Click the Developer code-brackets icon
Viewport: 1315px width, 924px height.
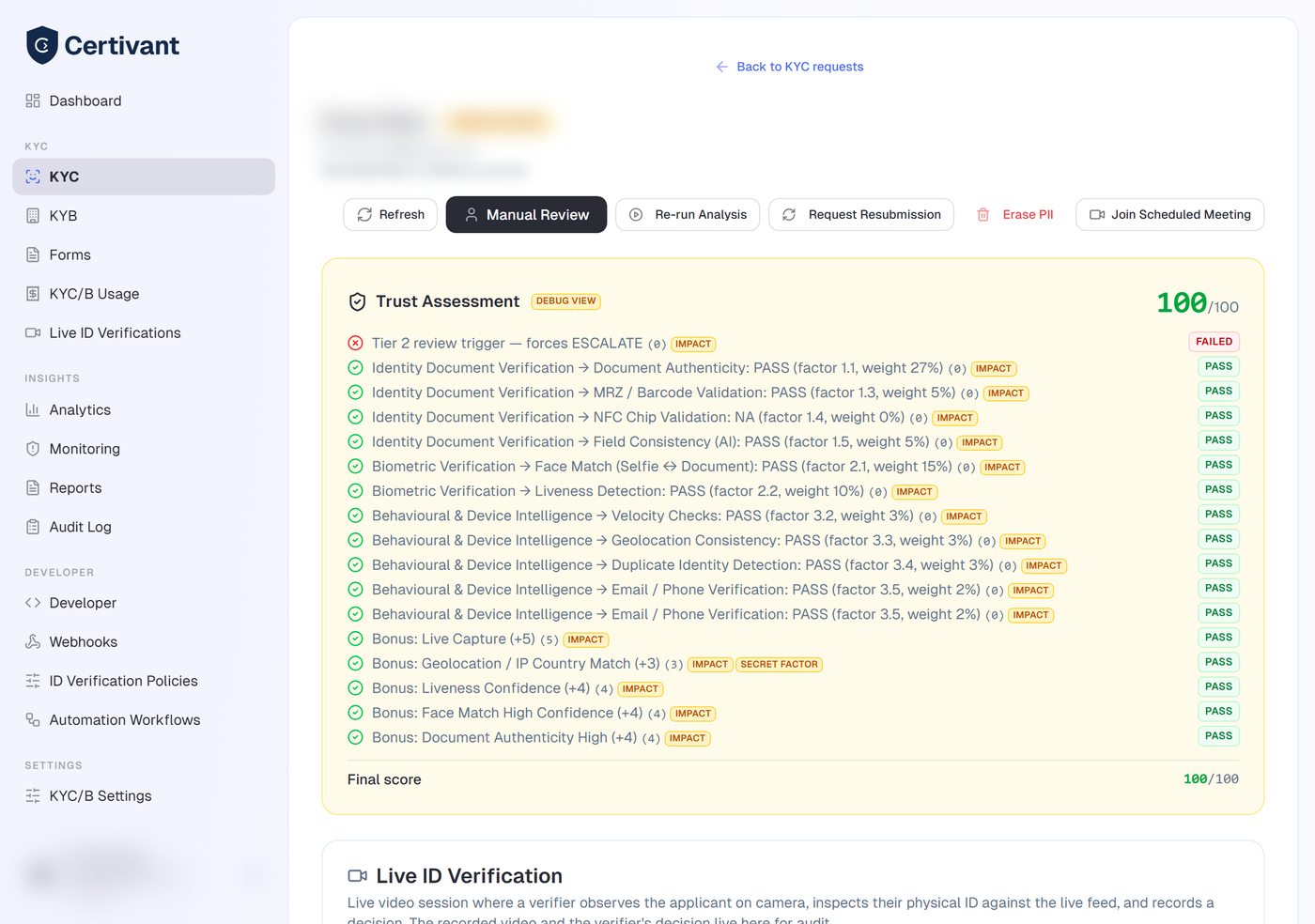tap(33, 603)
